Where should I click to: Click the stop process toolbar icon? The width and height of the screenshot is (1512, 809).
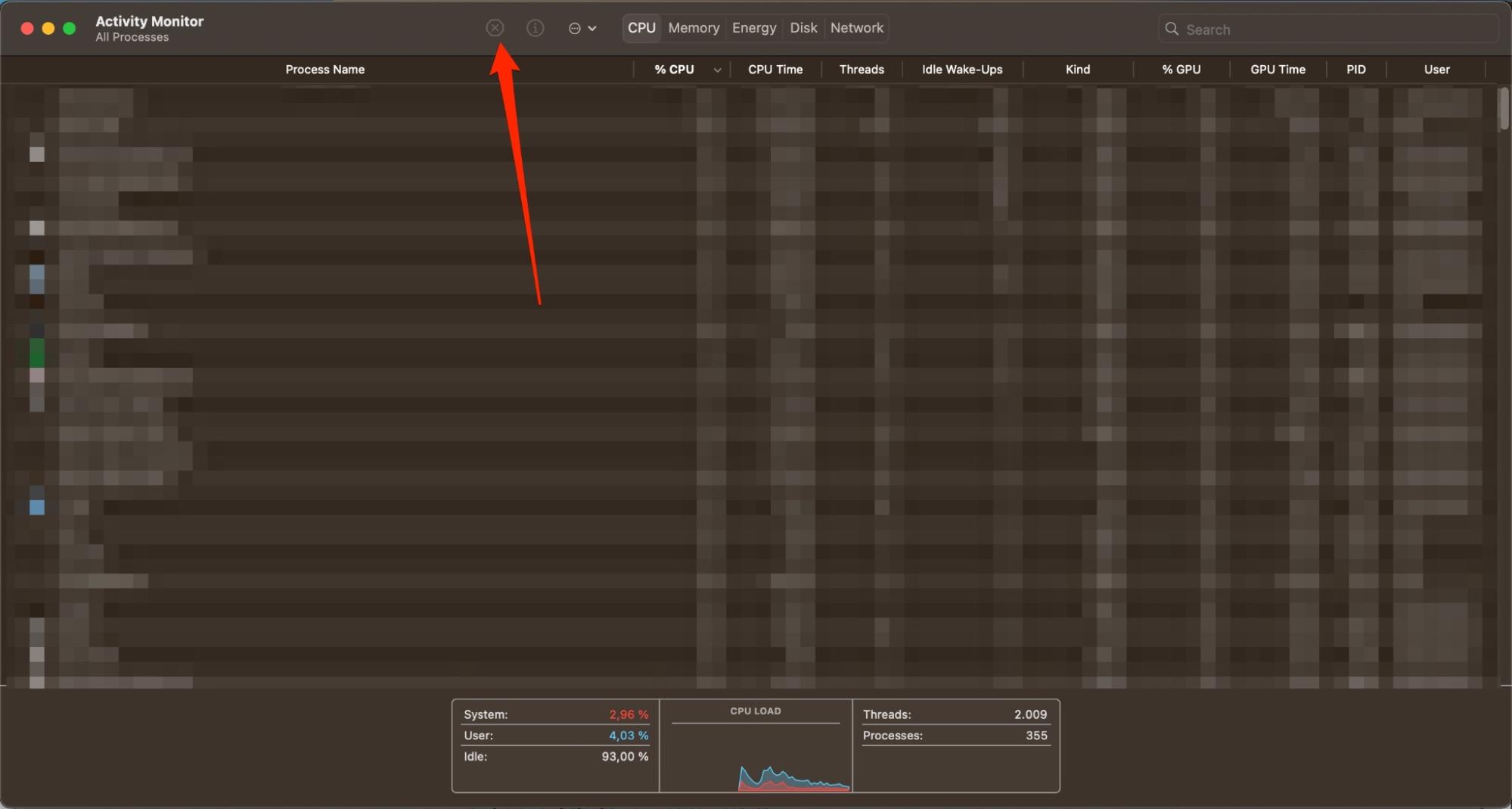pyautogui.click(x=495, y=28)
